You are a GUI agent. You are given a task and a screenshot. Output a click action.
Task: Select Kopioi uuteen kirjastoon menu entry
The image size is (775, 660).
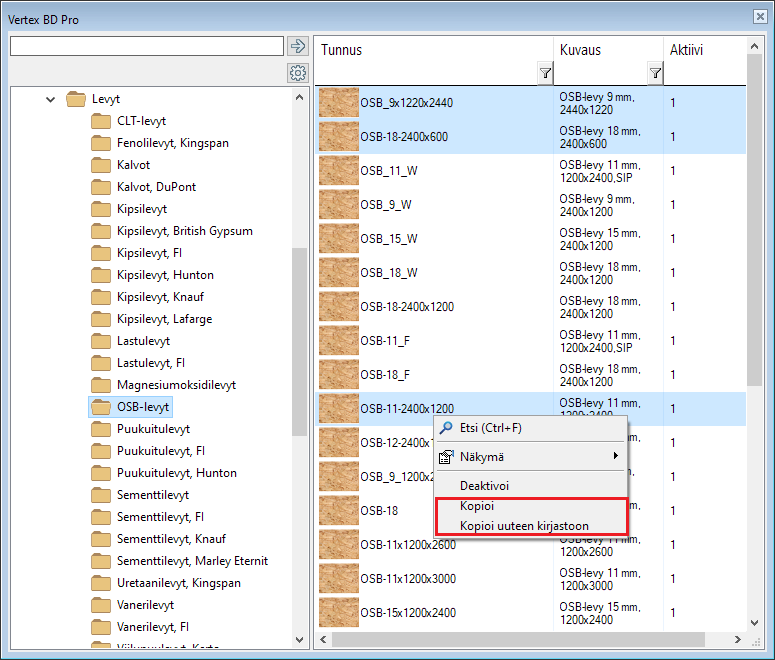coord(524,526)
